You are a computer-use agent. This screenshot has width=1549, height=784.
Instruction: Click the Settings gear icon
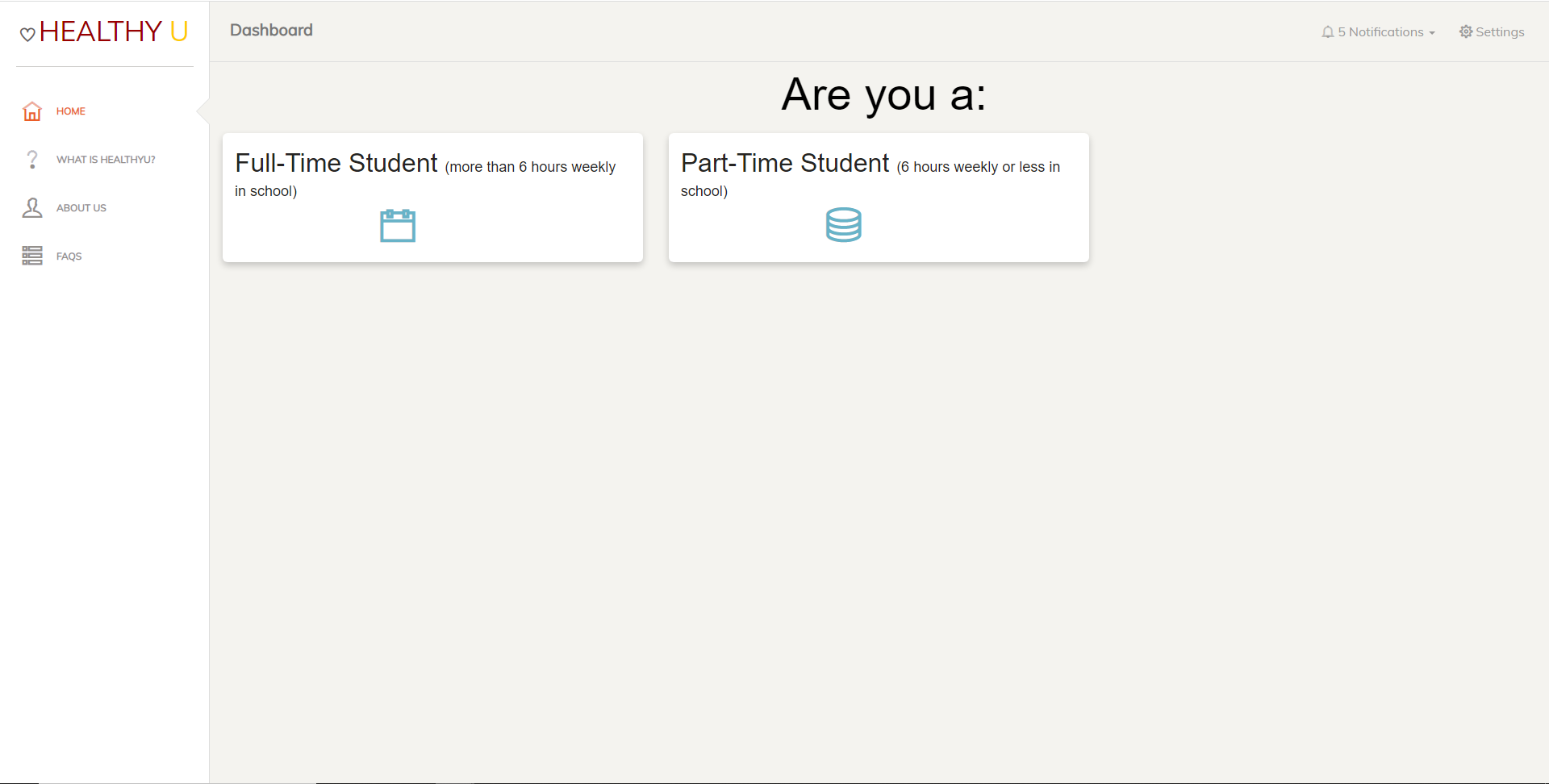1466,32
